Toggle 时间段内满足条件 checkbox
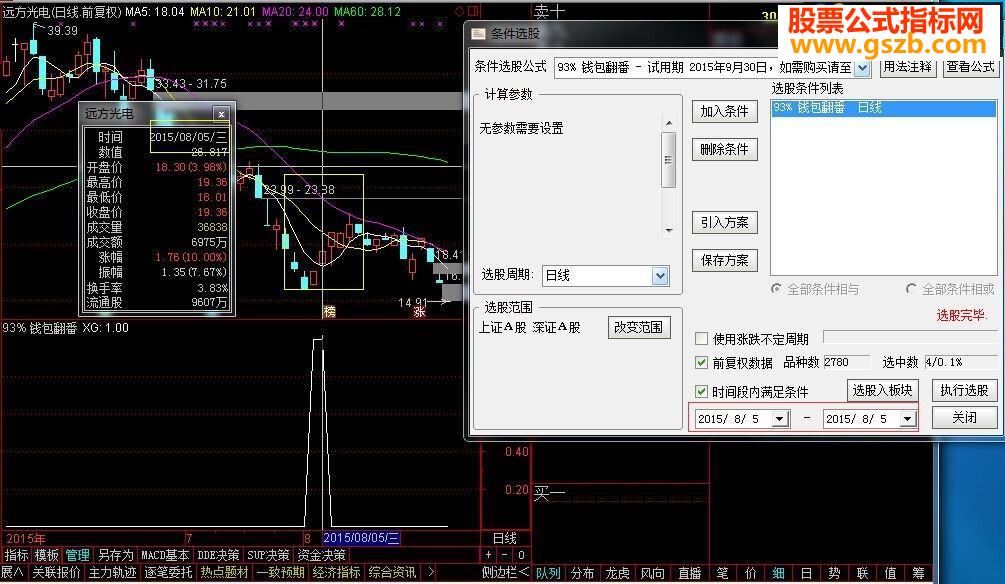1005x584 pixels. [x=701, y=391]
